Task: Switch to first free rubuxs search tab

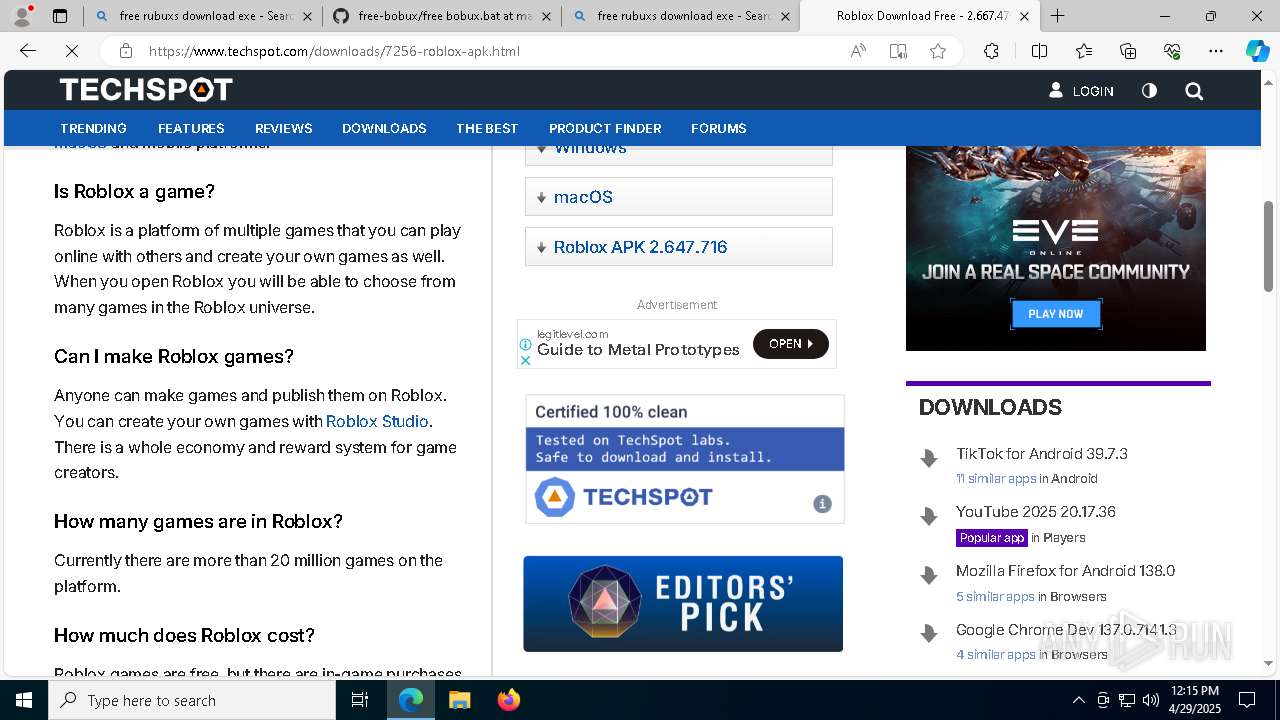Action: pos(202,16)
